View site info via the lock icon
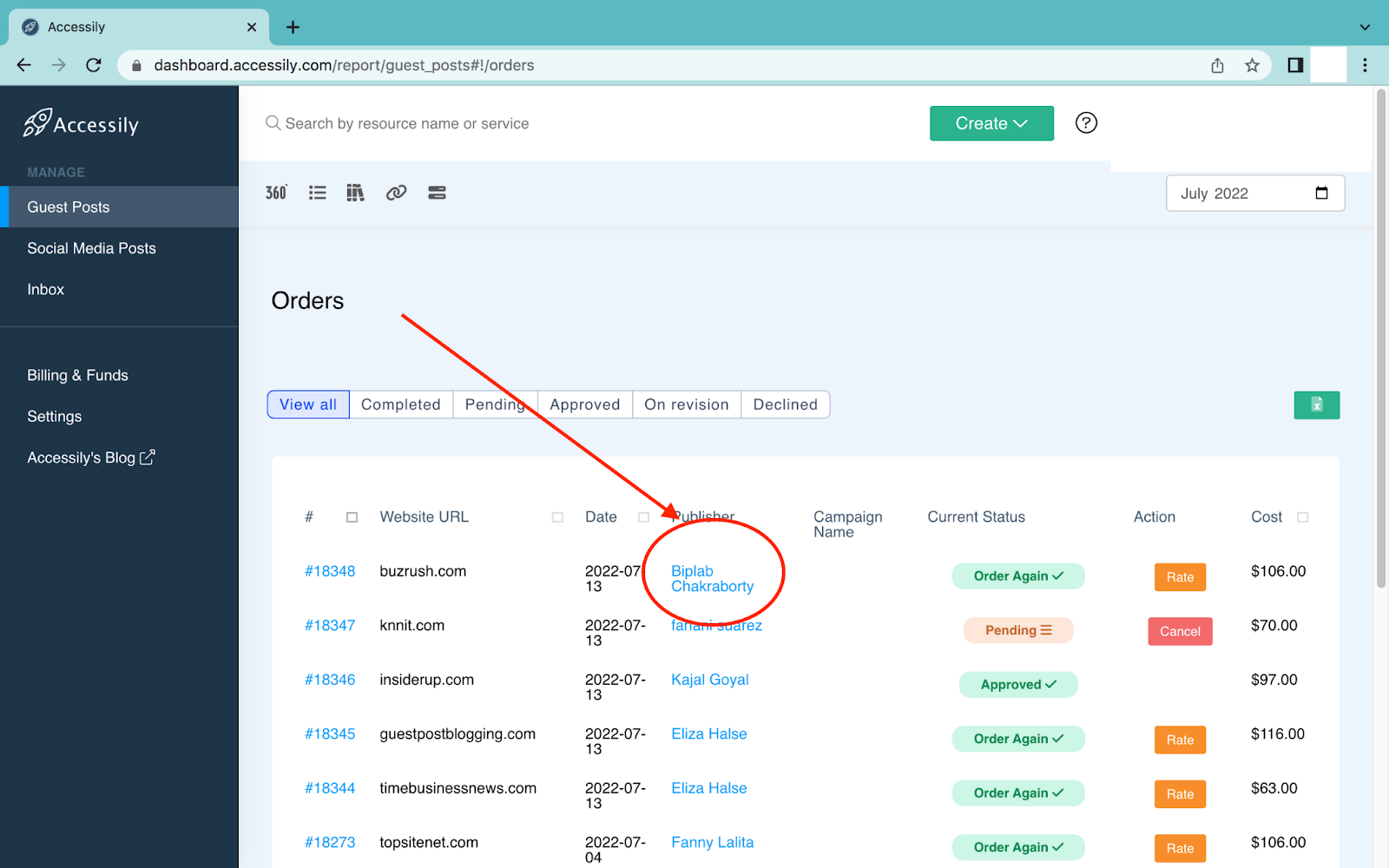1389x868 pixels. tap(136, 65)
